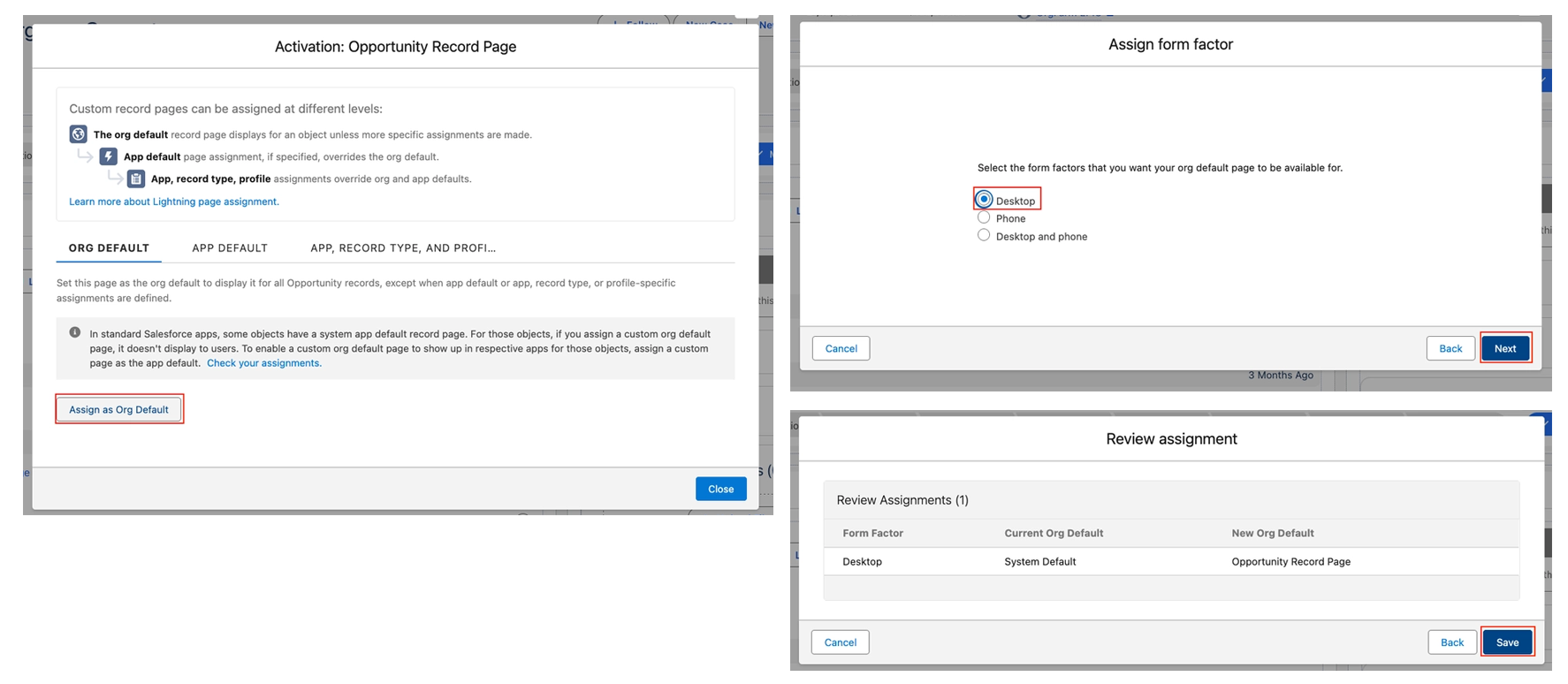This screenshot has width=1568, height=684.
Task: Open Learn more about Lightning page assignment link
Action: click(x=174, y=201)
